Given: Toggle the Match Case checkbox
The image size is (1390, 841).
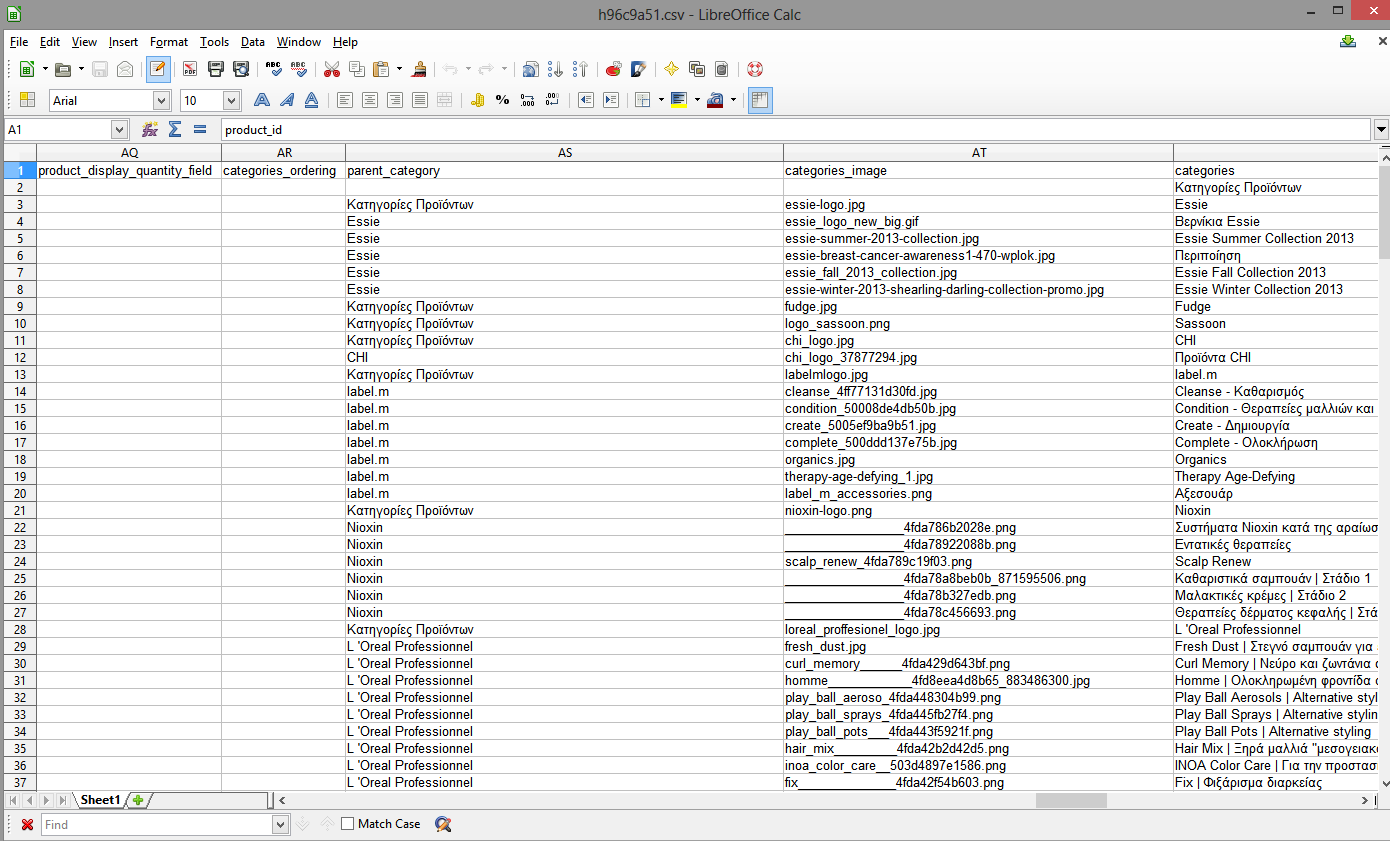Looking at the screenshot, I should click(347, 824).
